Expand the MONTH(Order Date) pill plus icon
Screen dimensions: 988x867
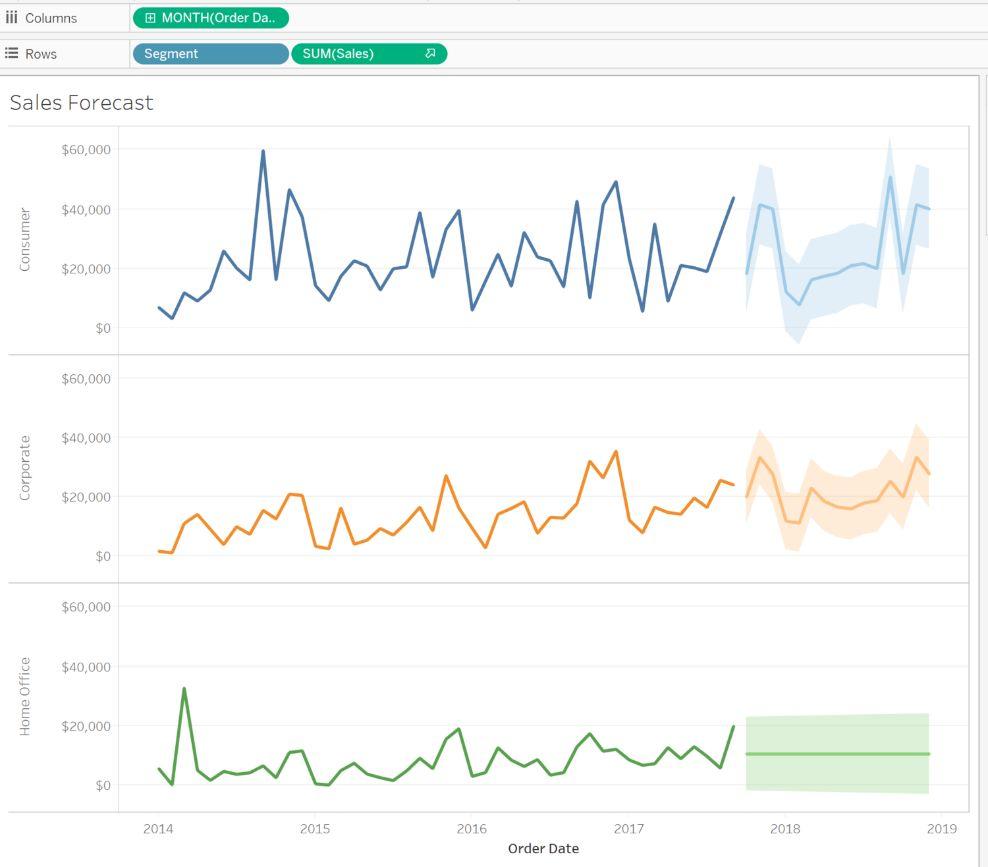click(150, 18)
